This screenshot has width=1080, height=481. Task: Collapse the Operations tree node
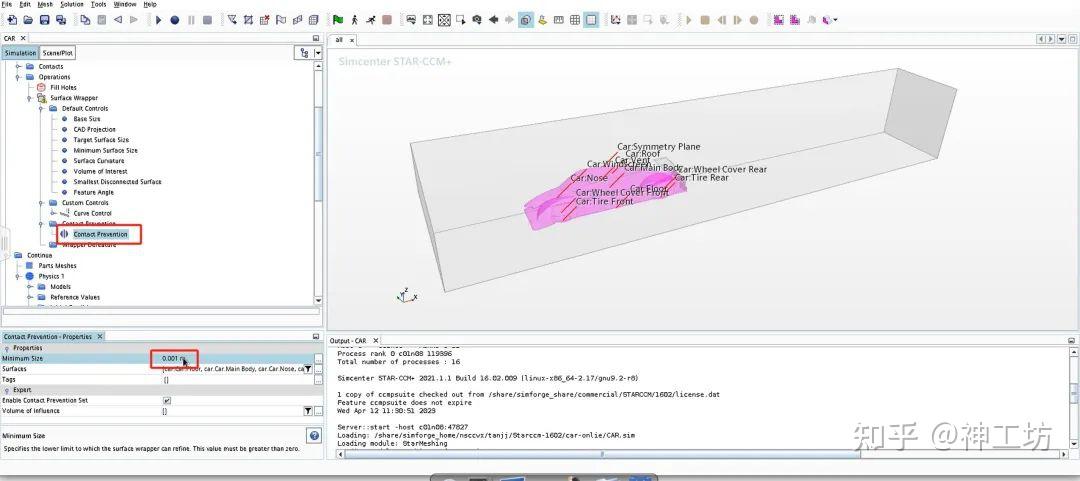[x=19, y=77]
